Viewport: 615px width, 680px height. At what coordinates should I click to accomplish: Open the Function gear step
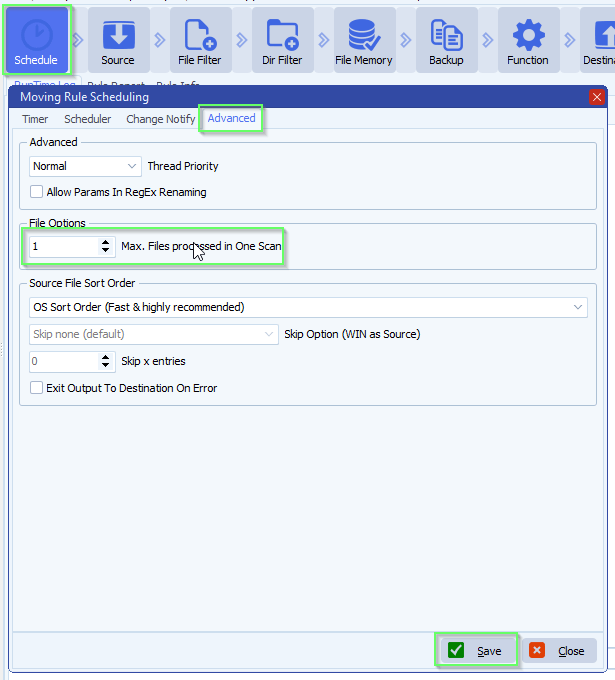tap(528, 40)
